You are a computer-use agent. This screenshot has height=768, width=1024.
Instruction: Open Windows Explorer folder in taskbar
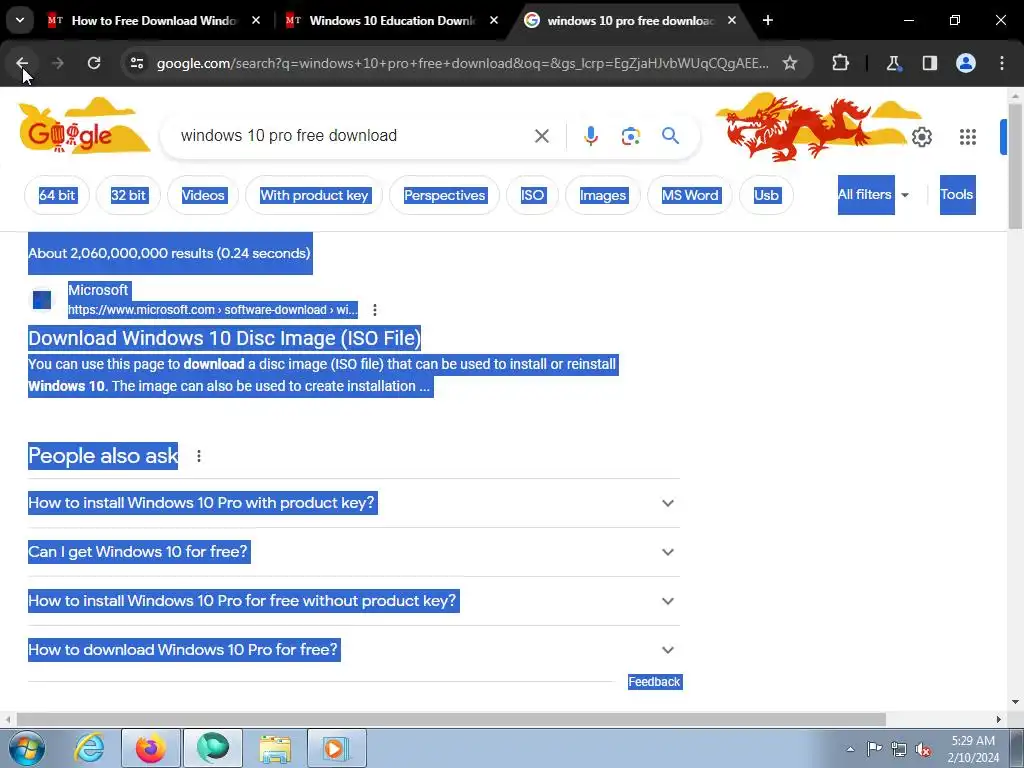(275, 748)
